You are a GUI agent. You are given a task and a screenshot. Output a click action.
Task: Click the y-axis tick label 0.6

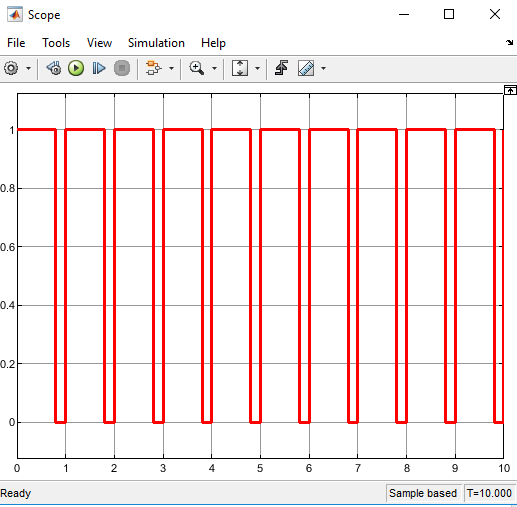click(x=8, y=247)
